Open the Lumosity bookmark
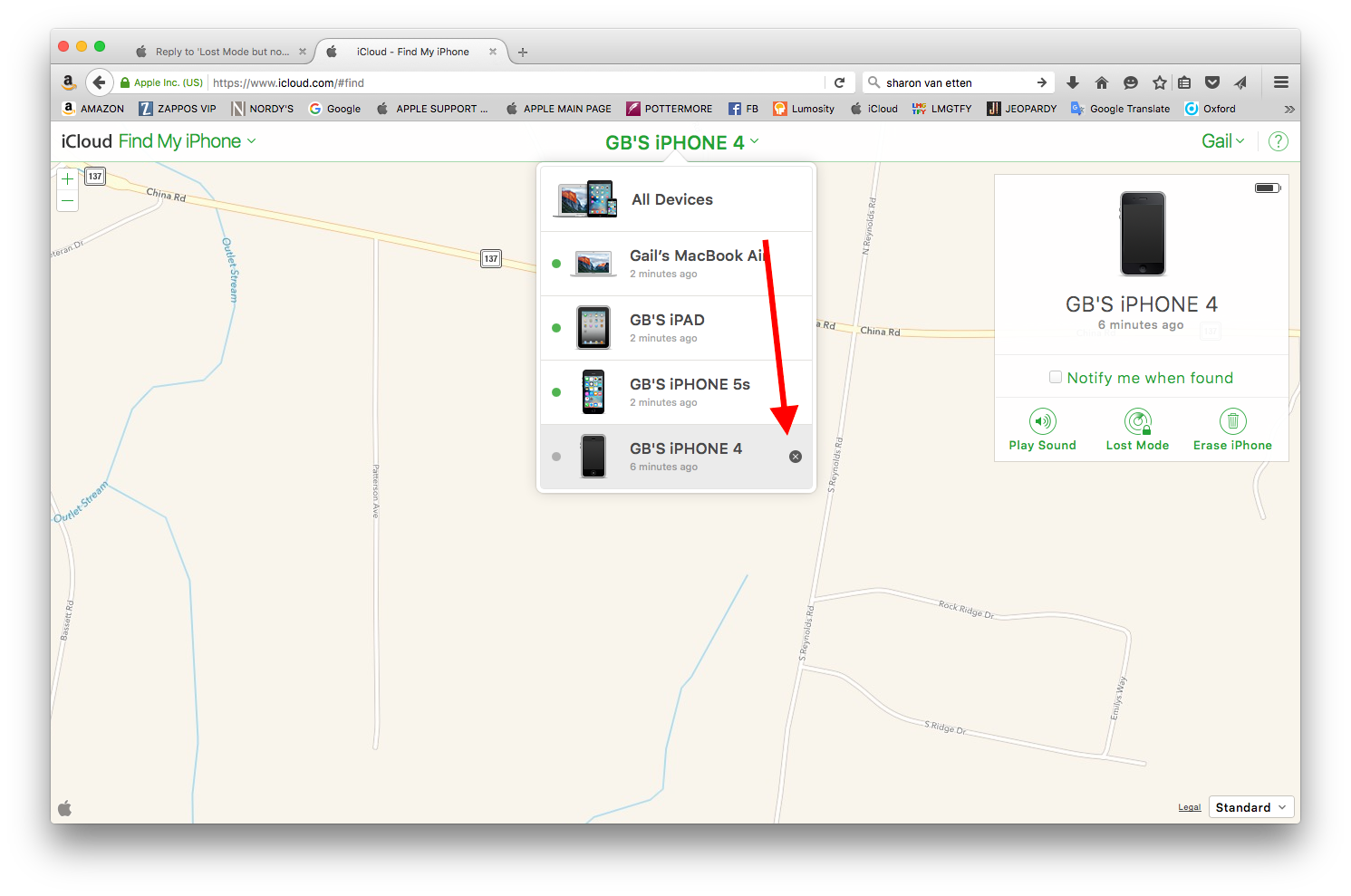 tap(804, 109)
